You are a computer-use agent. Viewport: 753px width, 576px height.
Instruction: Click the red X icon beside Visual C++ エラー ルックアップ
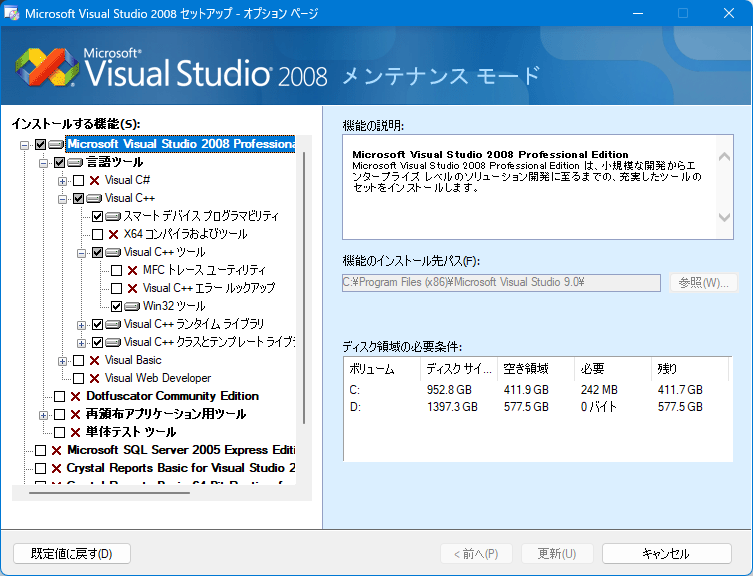pos(133,289)
